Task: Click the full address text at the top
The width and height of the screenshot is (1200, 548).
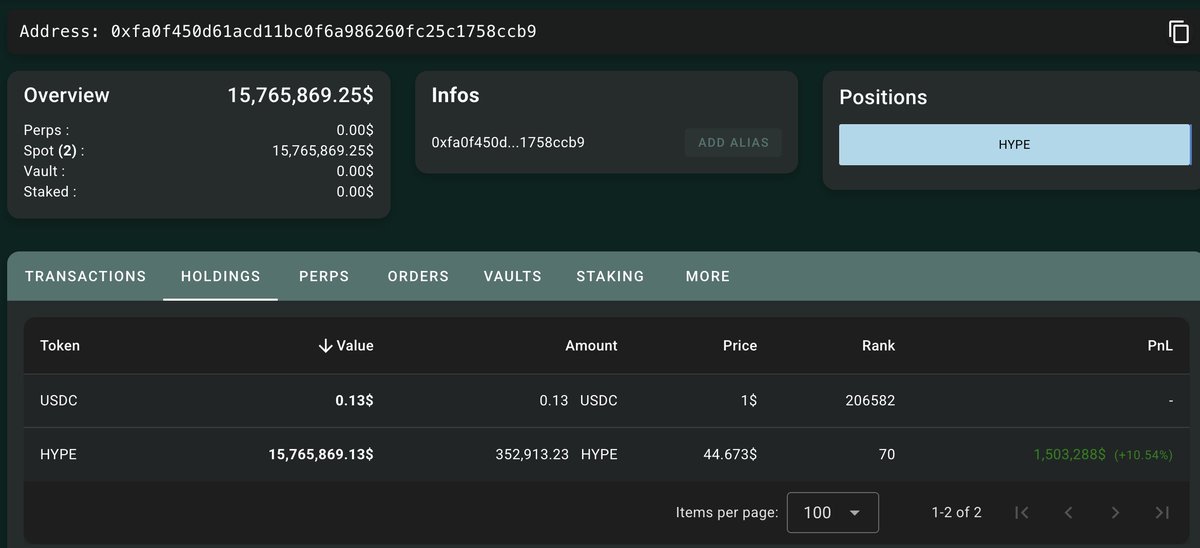Action: [324, 31]
